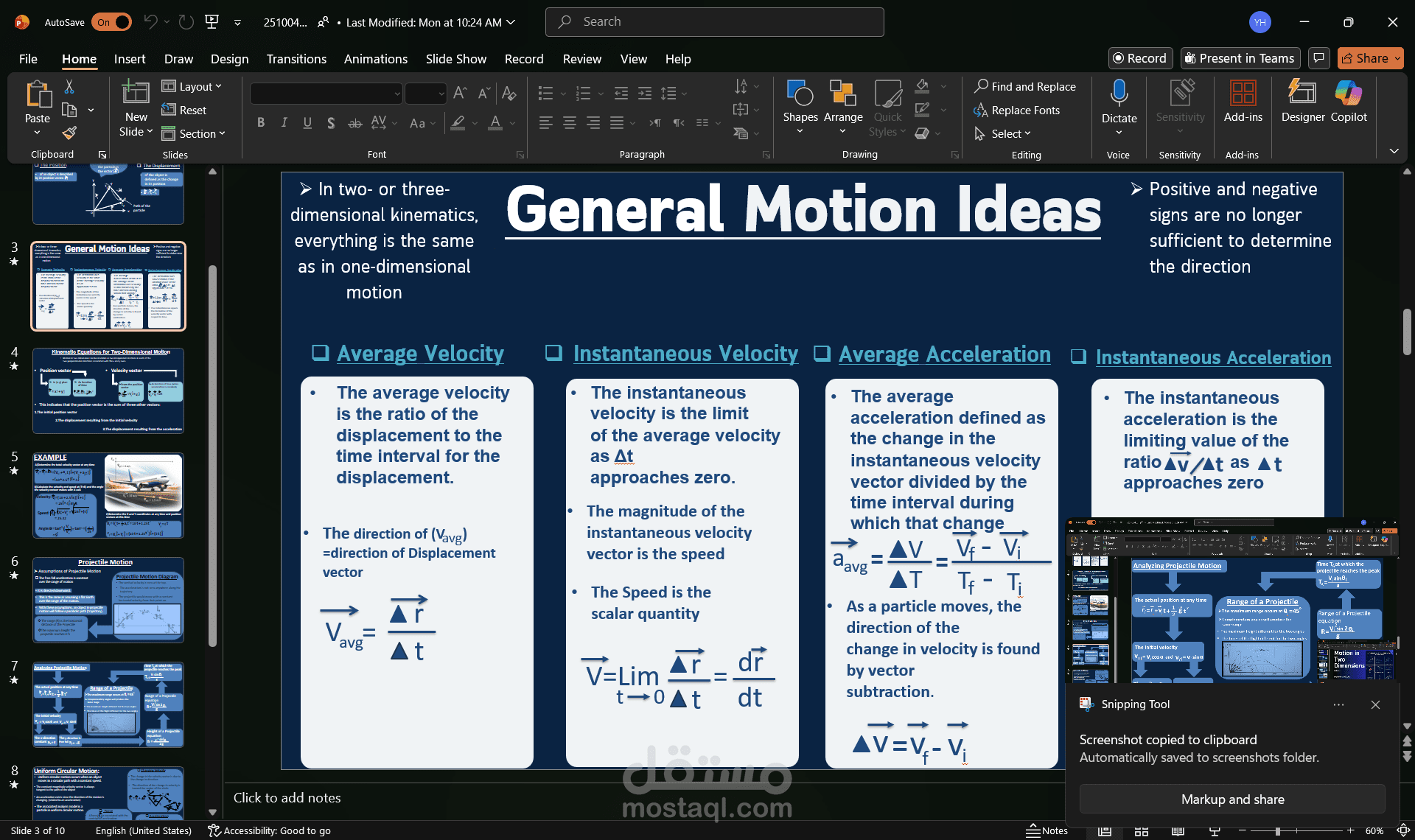Image resolution: width=1415 pixels, height=840 pixels.
Task: Open the Transitions ribbon tab
Action: pyautogui.click(x=296, y=59)
